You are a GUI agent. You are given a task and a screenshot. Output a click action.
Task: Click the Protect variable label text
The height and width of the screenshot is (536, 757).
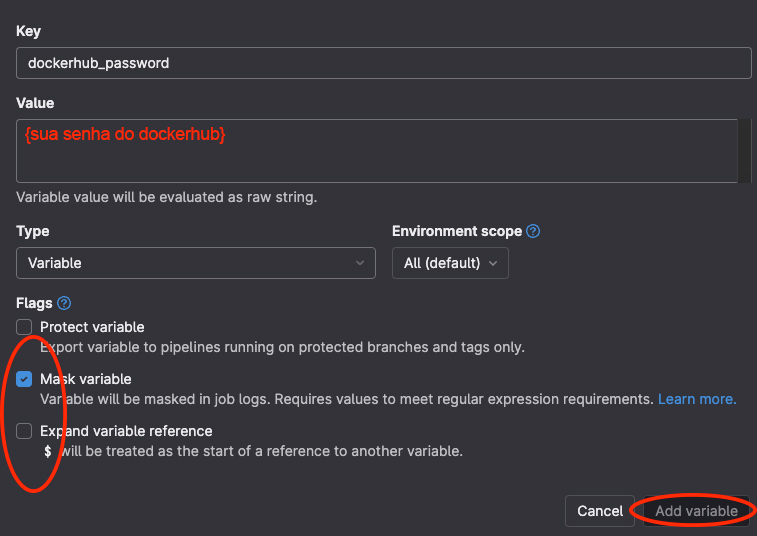point(92,327)
